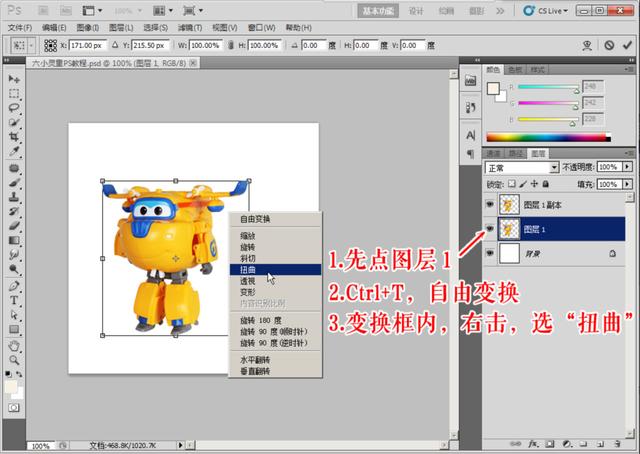This screenshot has width=640, height=454.
Task: Click toolbox foreground color swatch
Action: pos(11,387)
